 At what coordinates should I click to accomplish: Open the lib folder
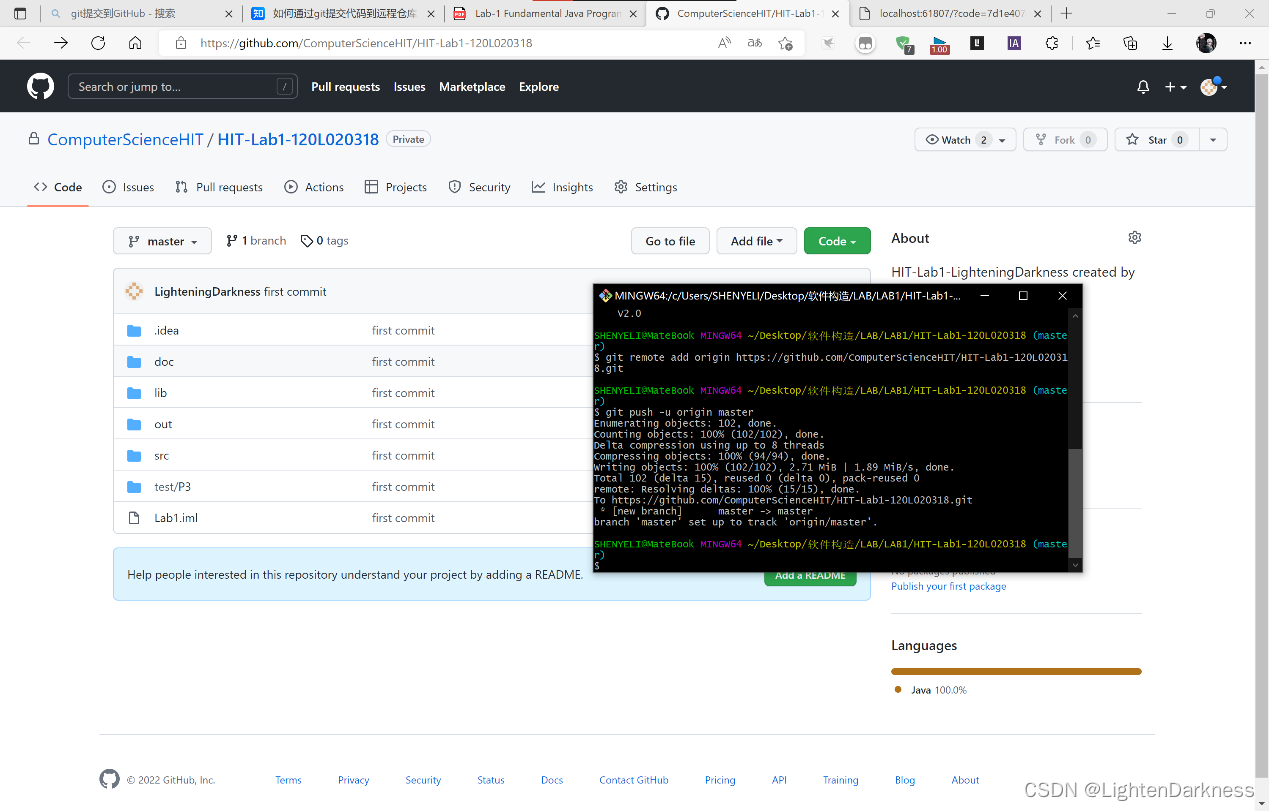point(160,393)
